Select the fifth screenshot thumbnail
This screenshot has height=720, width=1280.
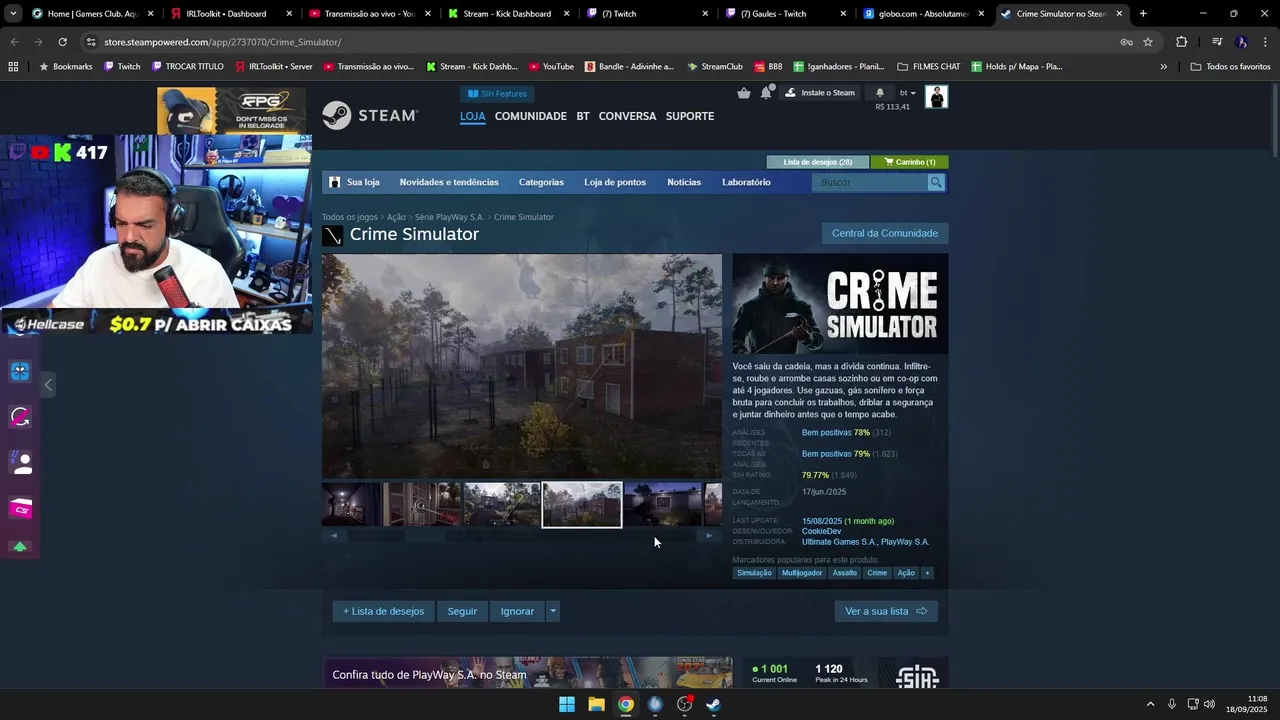(663, 505)
